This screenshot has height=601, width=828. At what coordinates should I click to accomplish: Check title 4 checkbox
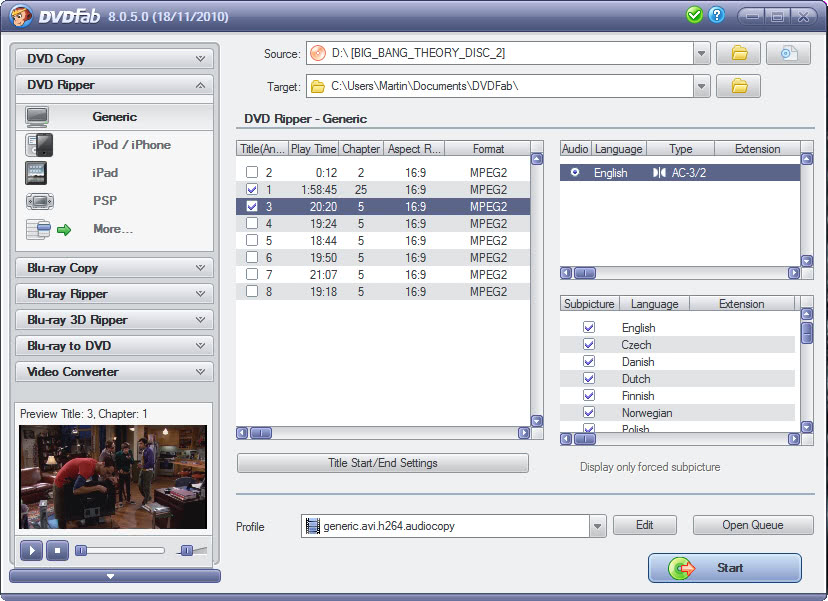[x=252, y=223]
